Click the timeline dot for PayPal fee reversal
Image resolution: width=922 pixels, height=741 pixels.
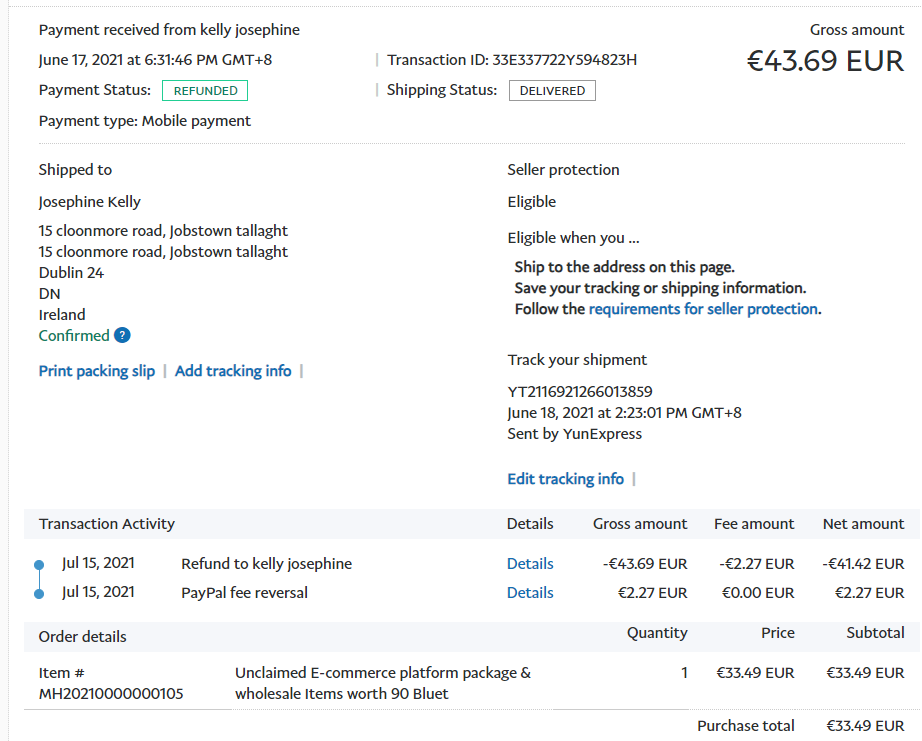(x=39, y=594)
